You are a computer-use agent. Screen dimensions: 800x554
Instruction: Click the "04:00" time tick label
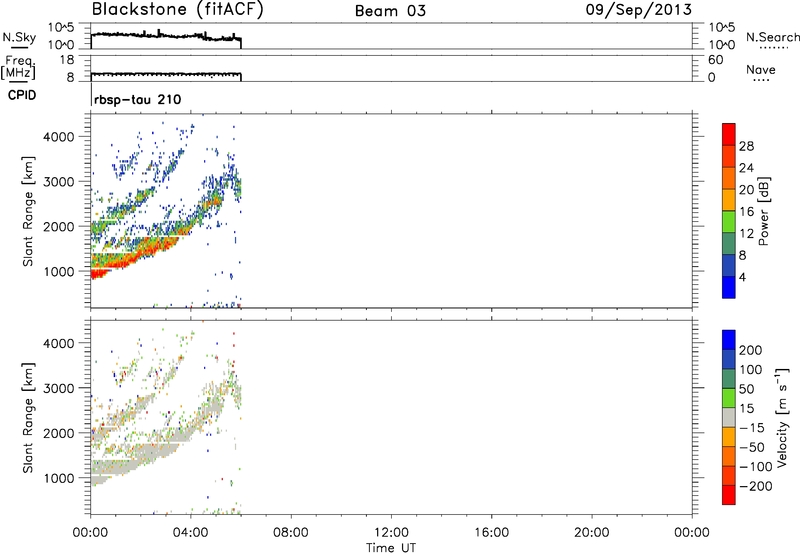[191, 533]
